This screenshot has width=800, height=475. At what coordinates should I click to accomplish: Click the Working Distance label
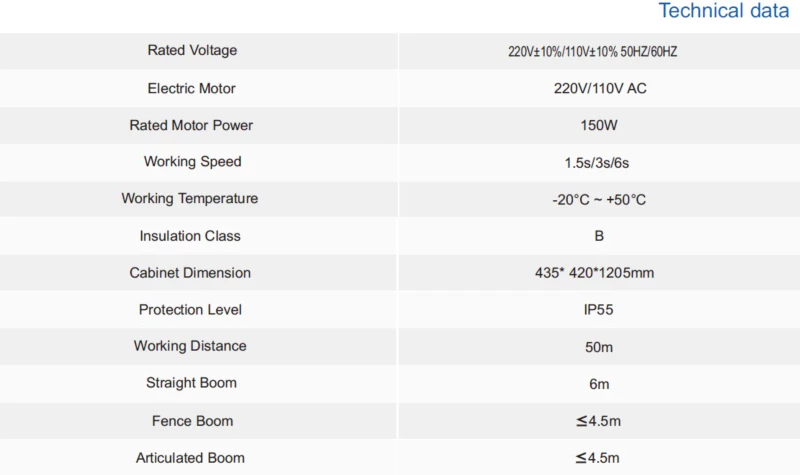(190, 346)
